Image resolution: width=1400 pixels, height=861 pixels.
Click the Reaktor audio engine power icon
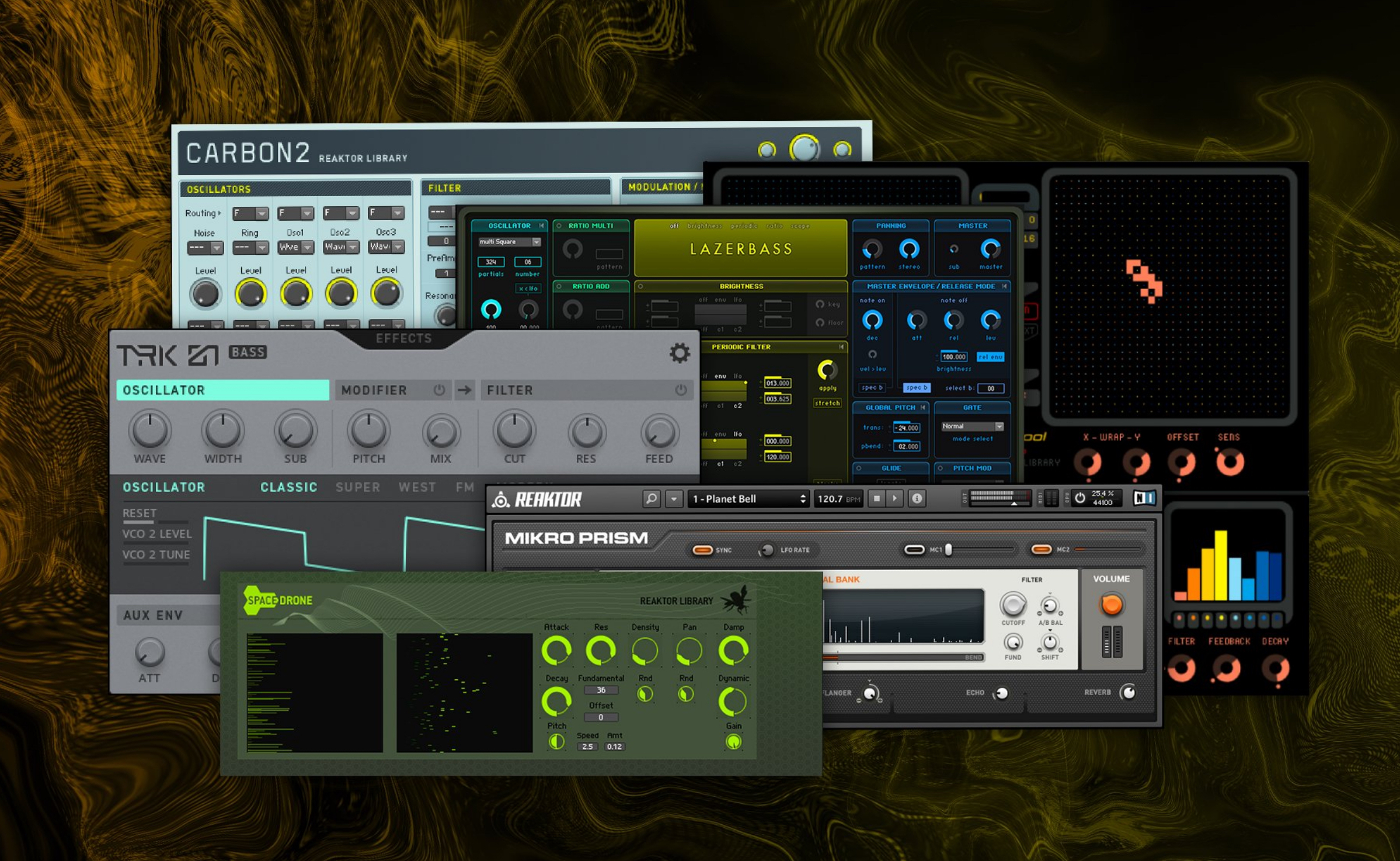tap(1080, 498)
